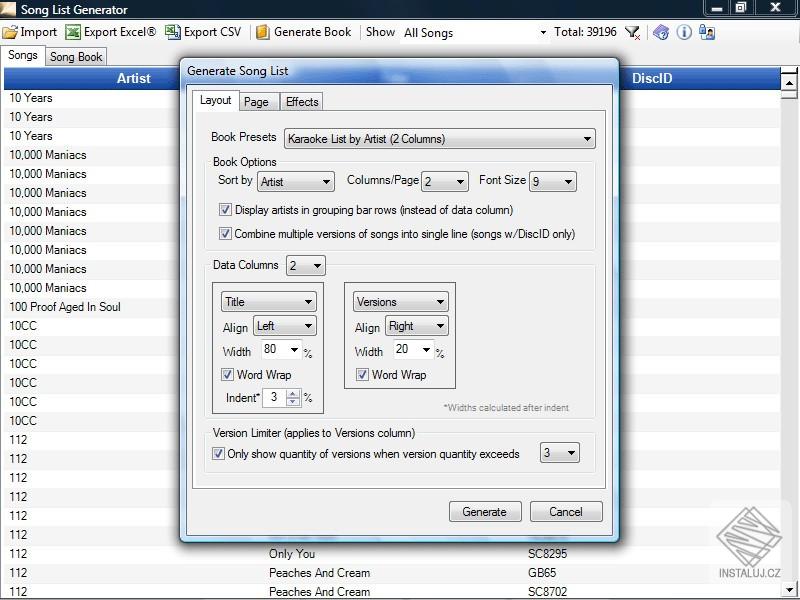Click the last toolbar icon after info

707,33
